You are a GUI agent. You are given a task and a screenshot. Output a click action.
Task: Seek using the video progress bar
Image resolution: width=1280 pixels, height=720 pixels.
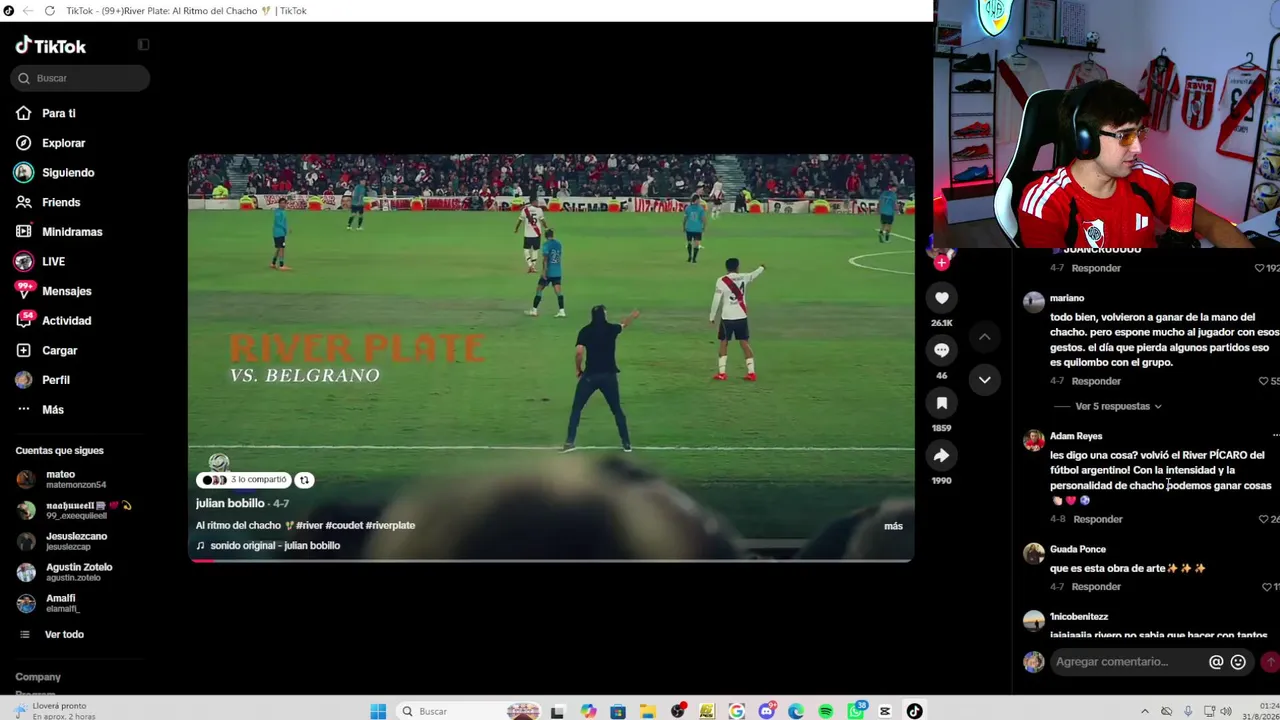551,560
